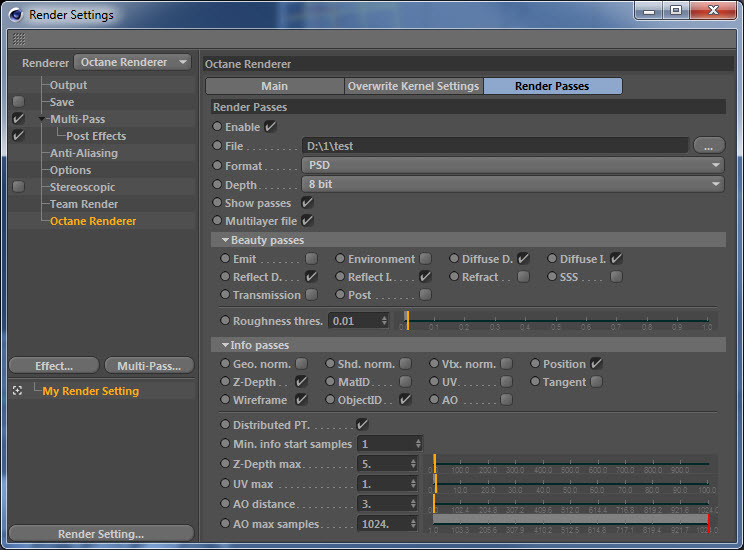The height and width of the screenshot is (550, 744).
Task: Click the AO max samples slider bar
Action: (571, 523)
